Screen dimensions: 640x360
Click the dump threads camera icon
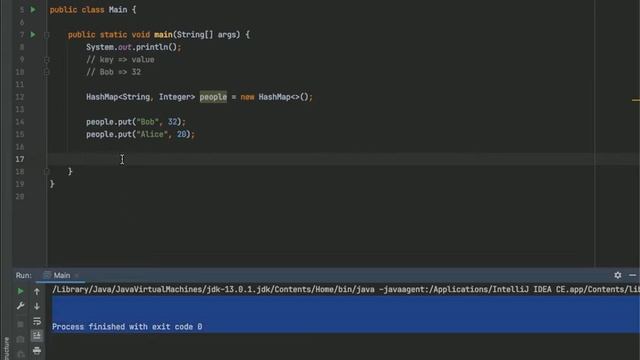pos(20,340)
